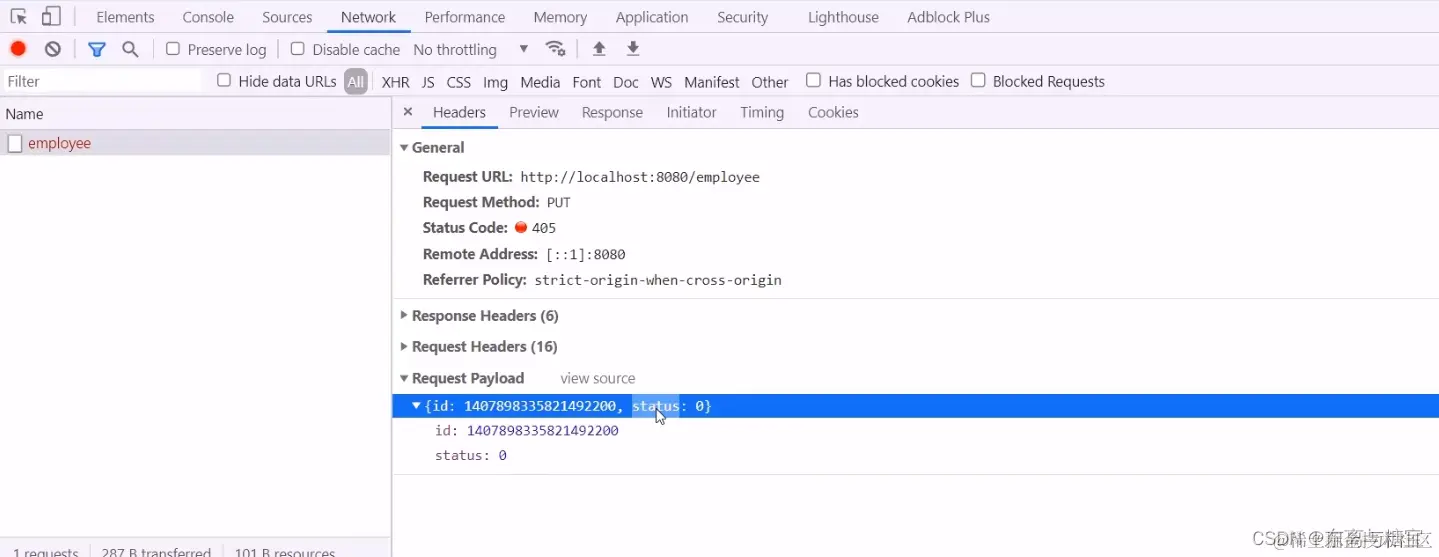Go to Memory panel
The image size is (1439, 557).
[x=560, y=17]
